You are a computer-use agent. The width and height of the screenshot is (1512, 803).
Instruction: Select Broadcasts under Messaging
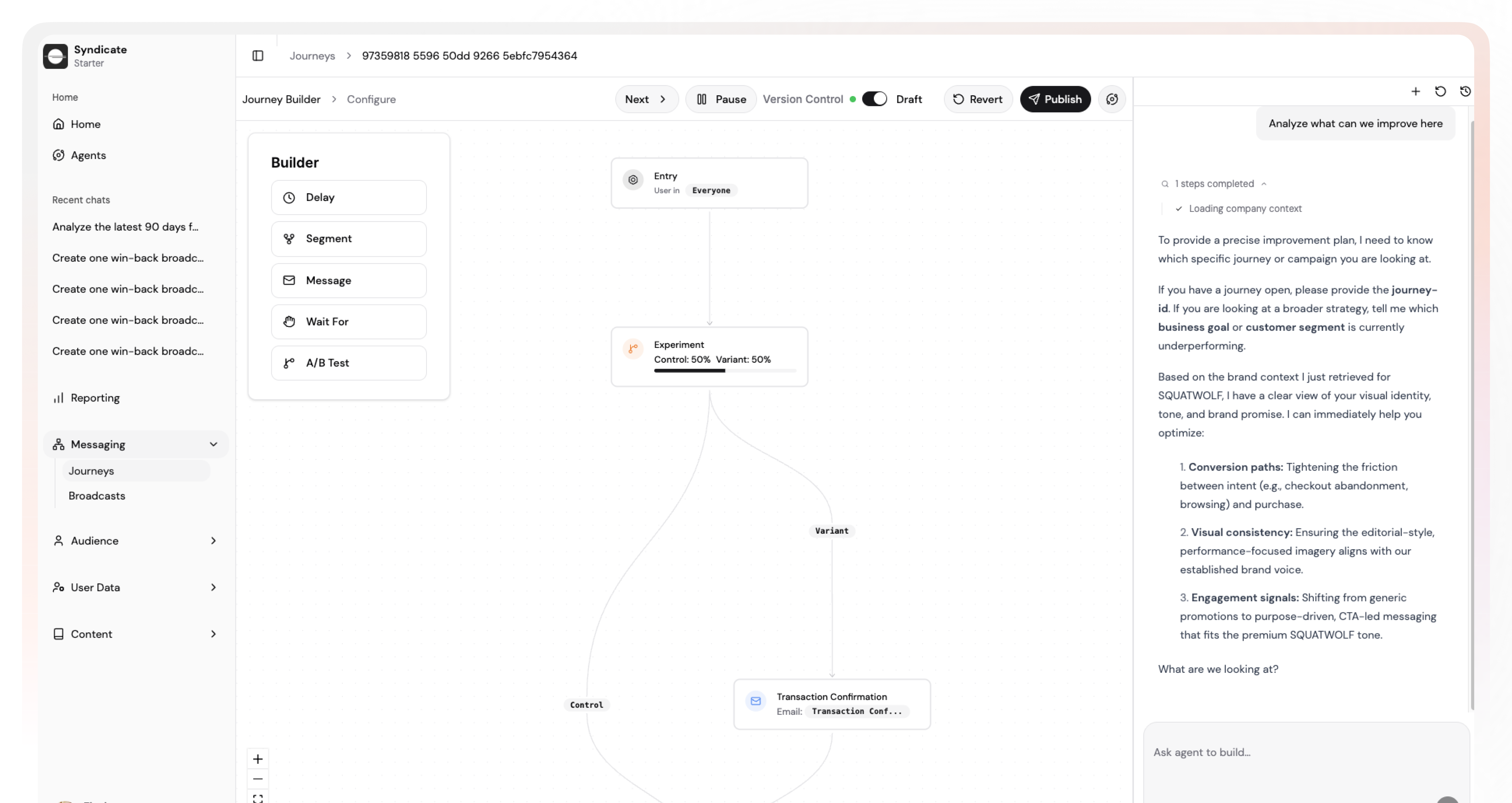point(136,495)
